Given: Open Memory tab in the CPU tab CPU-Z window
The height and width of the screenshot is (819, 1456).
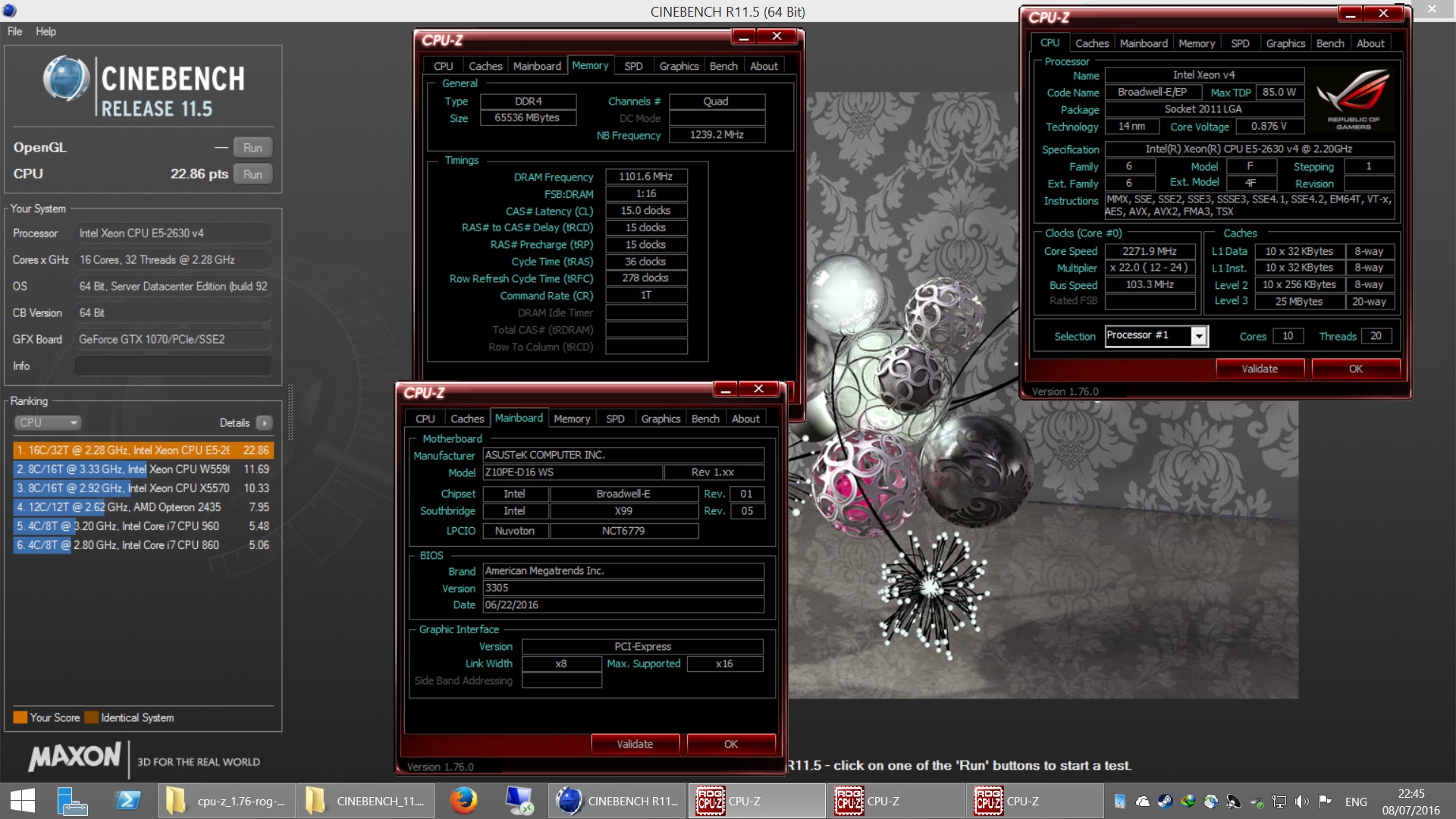Looking at the screenshot, I should pos(1197,43).
